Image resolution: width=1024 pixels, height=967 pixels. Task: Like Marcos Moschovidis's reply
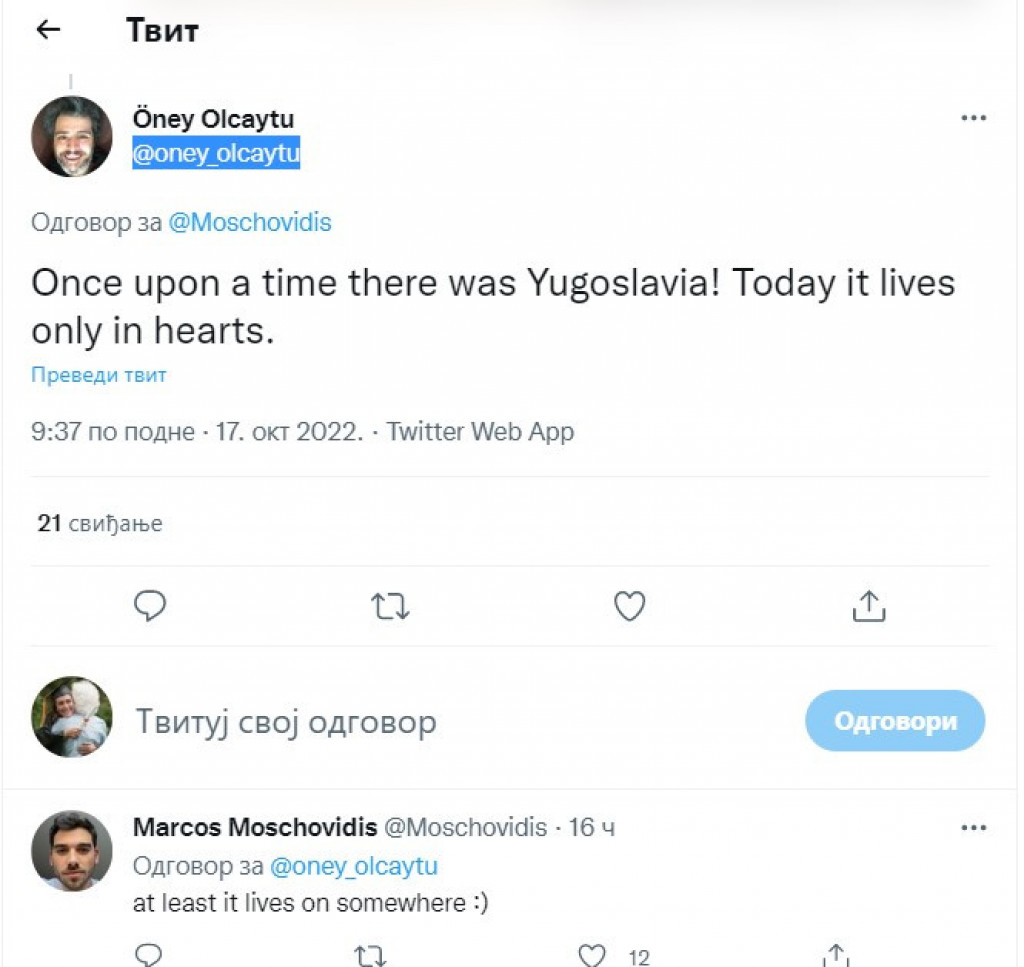coord(594,955)
